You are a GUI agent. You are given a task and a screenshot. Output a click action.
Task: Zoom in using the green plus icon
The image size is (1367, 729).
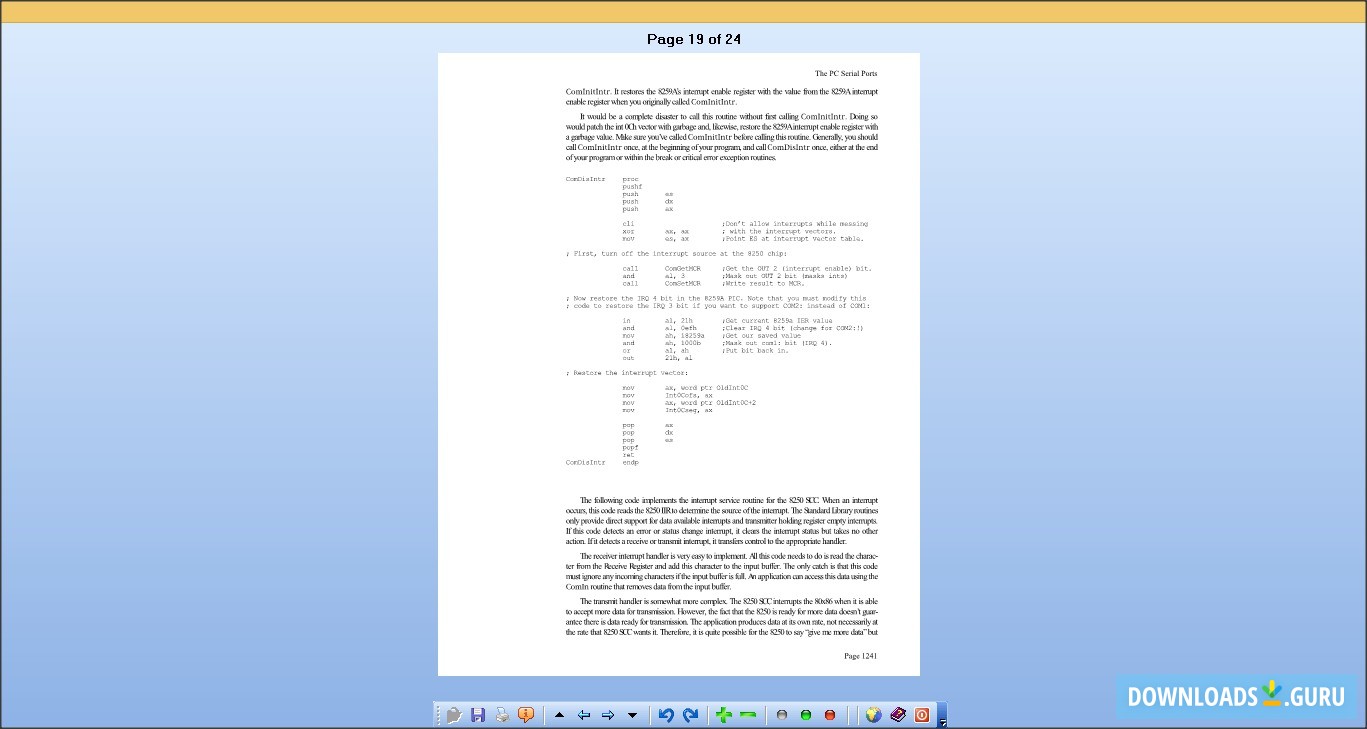pos(722,714)
